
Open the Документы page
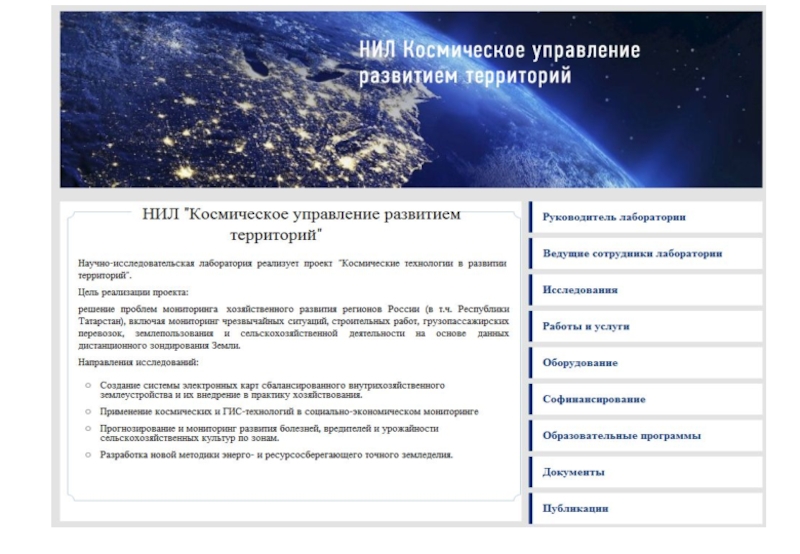(573, 472)
